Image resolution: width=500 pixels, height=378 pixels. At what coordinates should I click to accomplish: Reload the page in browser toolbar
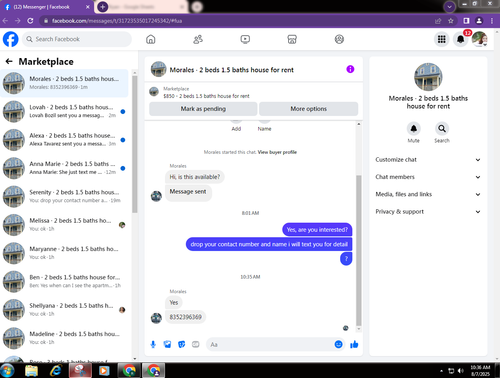(x=30, y=21)
